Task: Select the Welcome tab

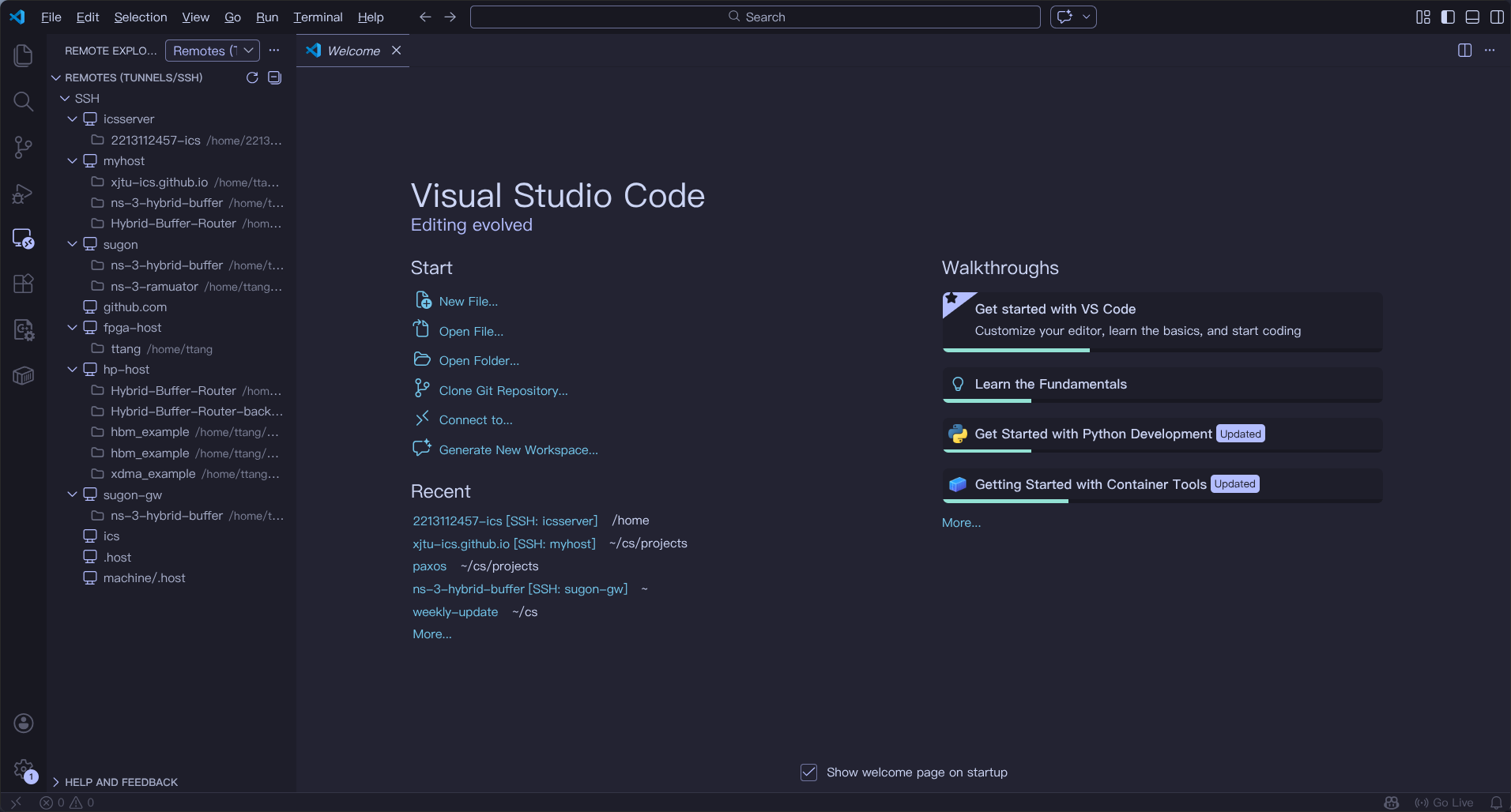Action: pos(353,51)
